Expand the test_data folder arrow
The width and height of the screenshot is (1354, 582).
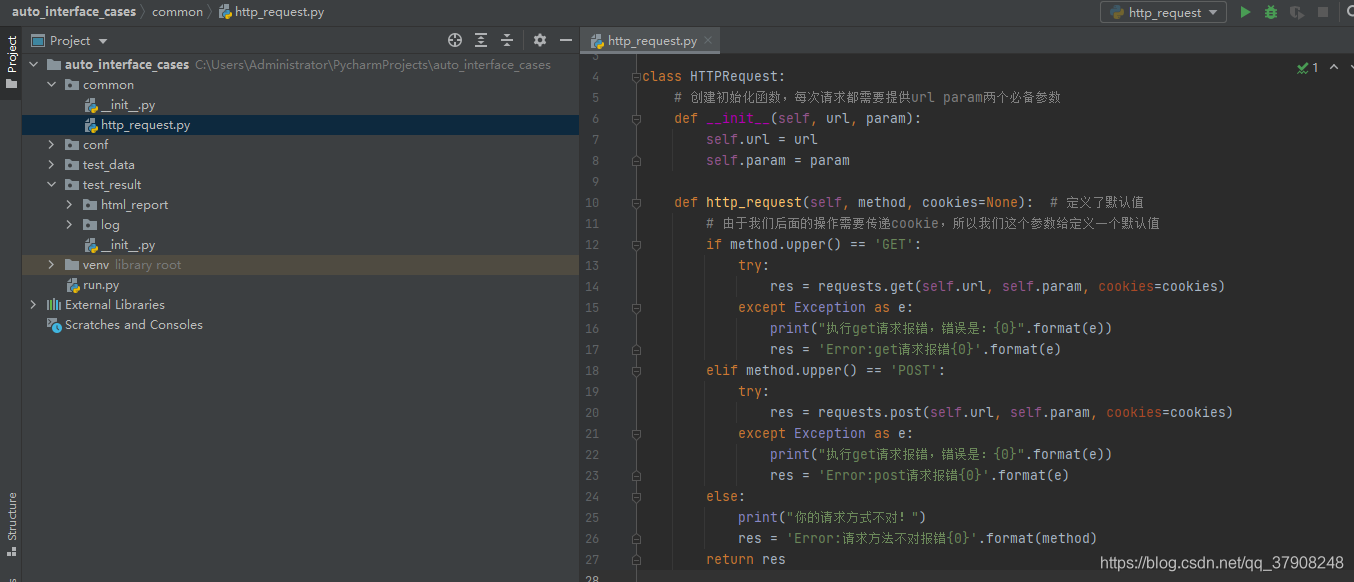(52, 165)
